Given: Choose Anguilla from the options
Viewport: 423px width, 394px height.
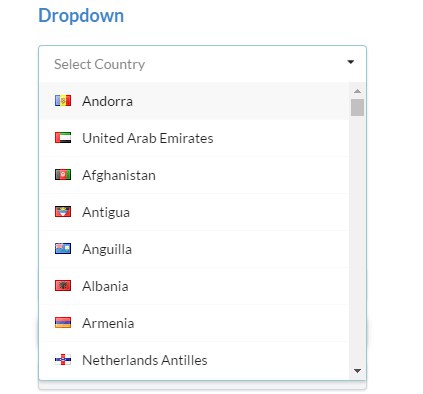Looking at the screenshot, I should pyautogui.click(x=194, y=249).
